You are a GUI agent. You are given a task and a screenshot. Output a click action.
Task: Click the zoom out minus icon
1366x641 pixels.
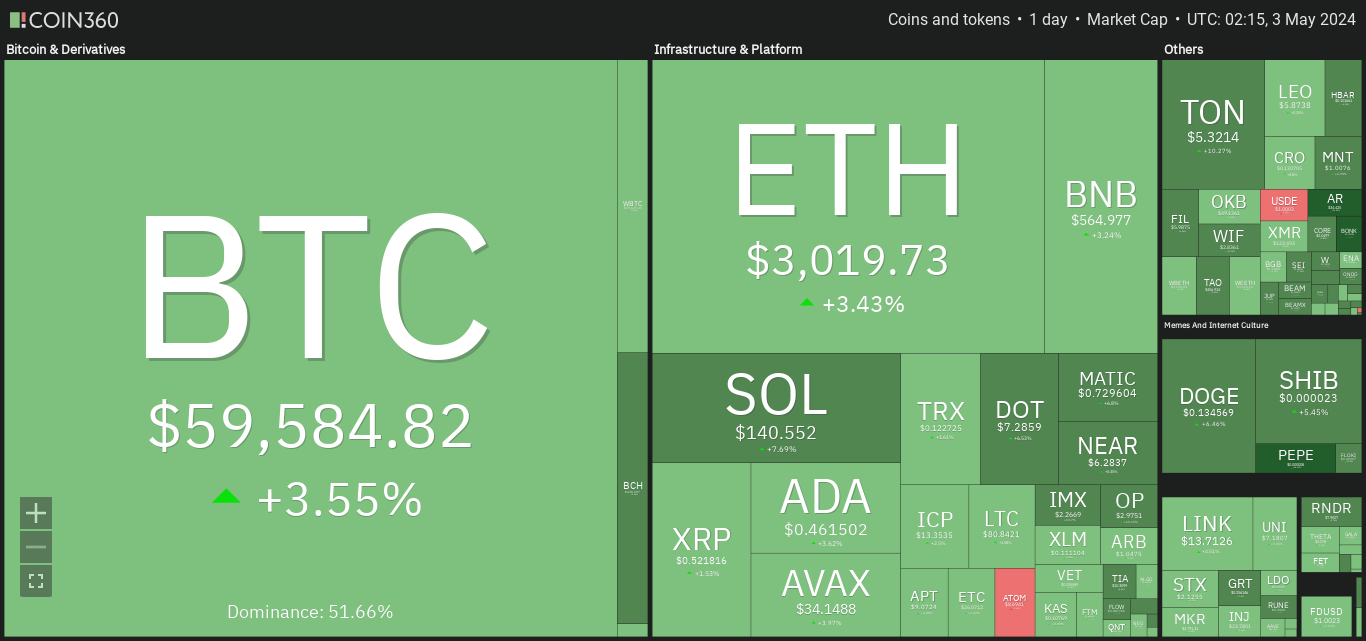36,547
